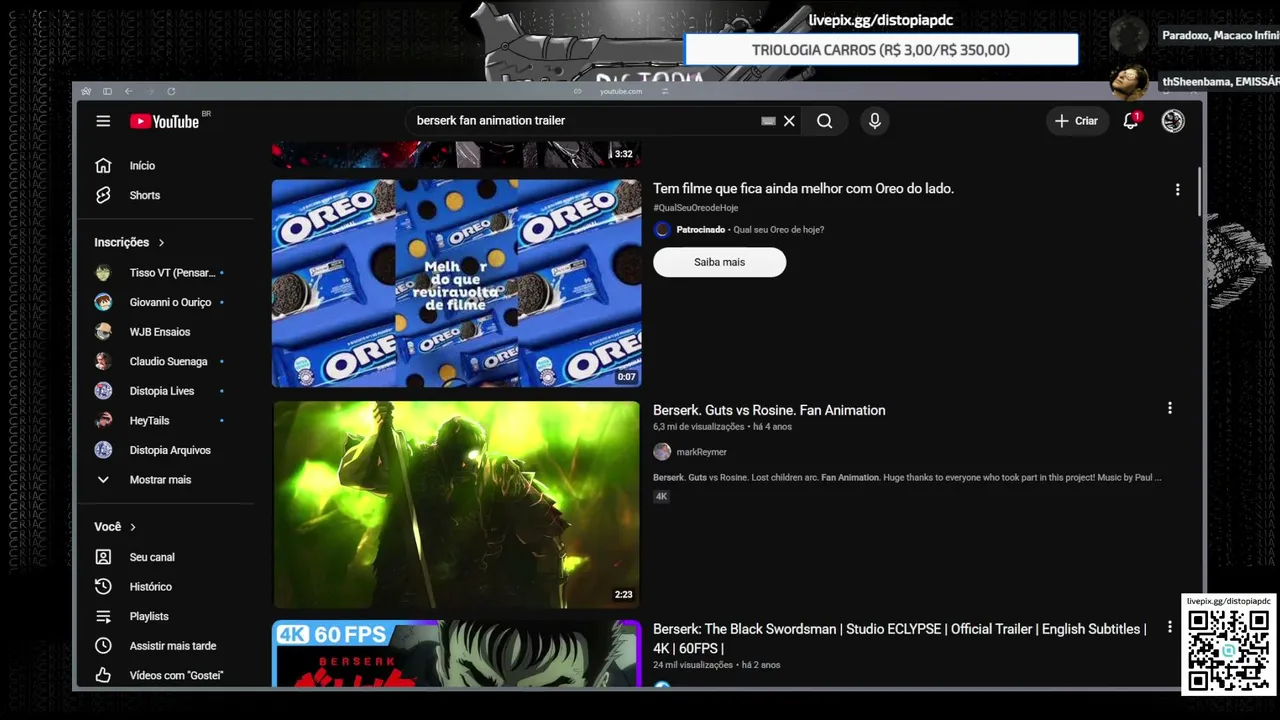Open Distopia Lives channel
Viewport: 1280px width, 720px height.
coord(162,391)
